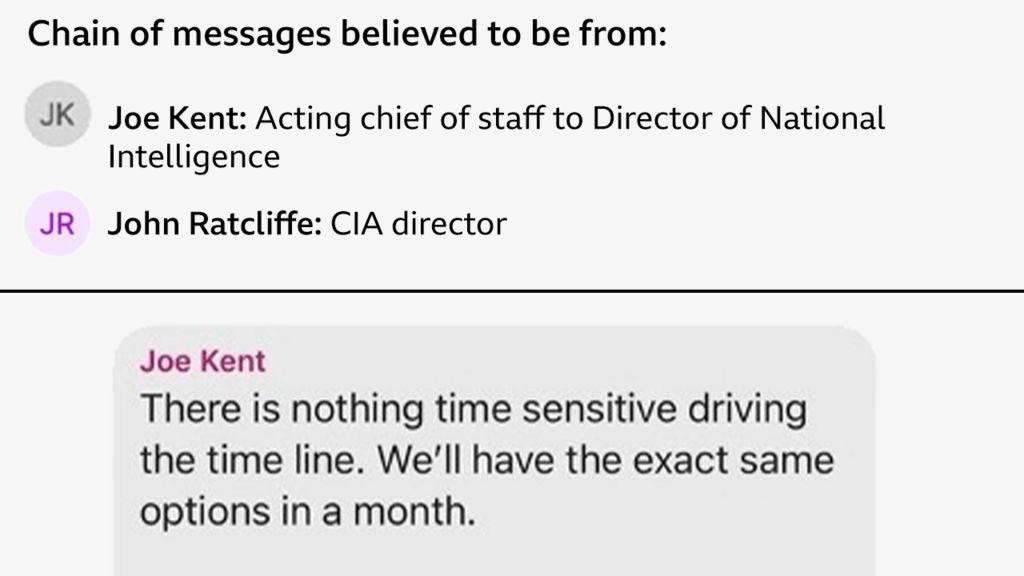Click "There is nothing time sensitive driving" line
Image resolution: width=1024 pixels, height=576 pixels.
473,409
